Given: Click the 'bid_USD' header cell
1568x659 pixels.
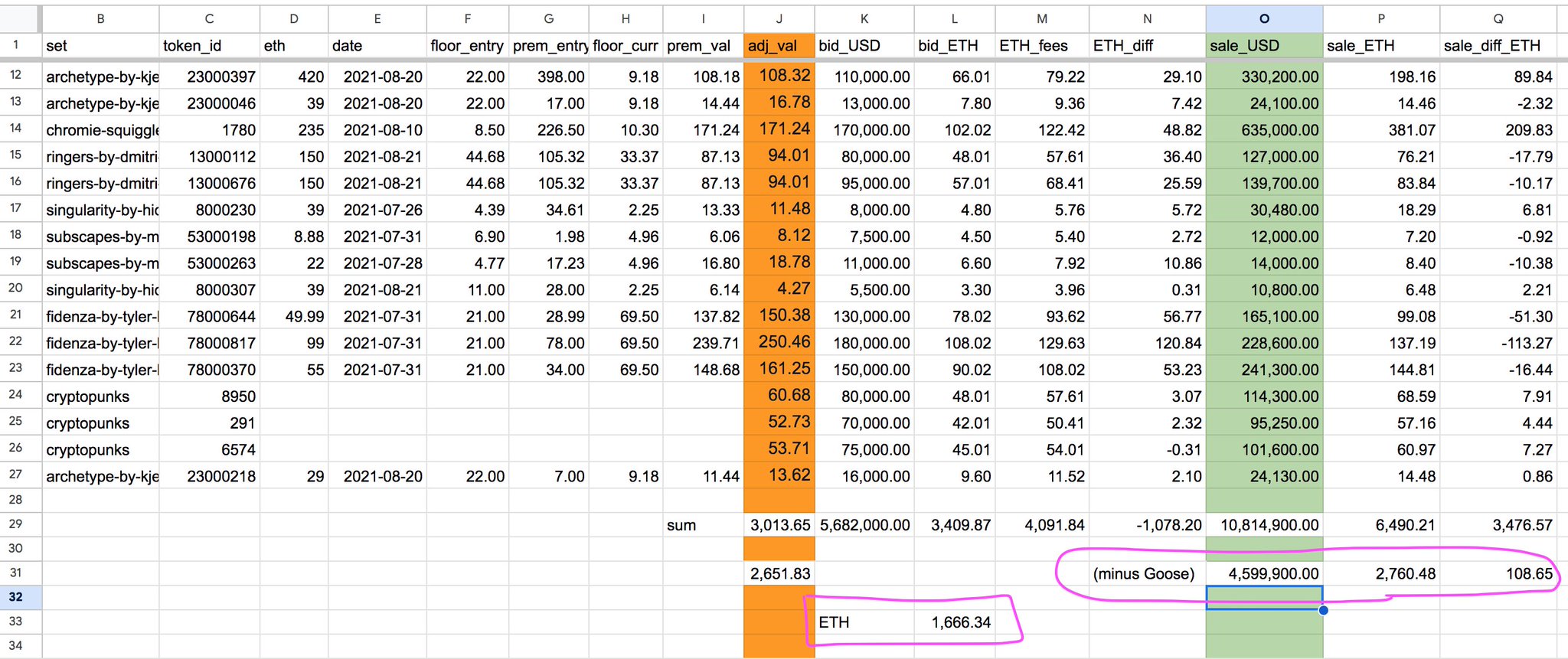Looking at the screenshot, I should (x=864, y=46).
